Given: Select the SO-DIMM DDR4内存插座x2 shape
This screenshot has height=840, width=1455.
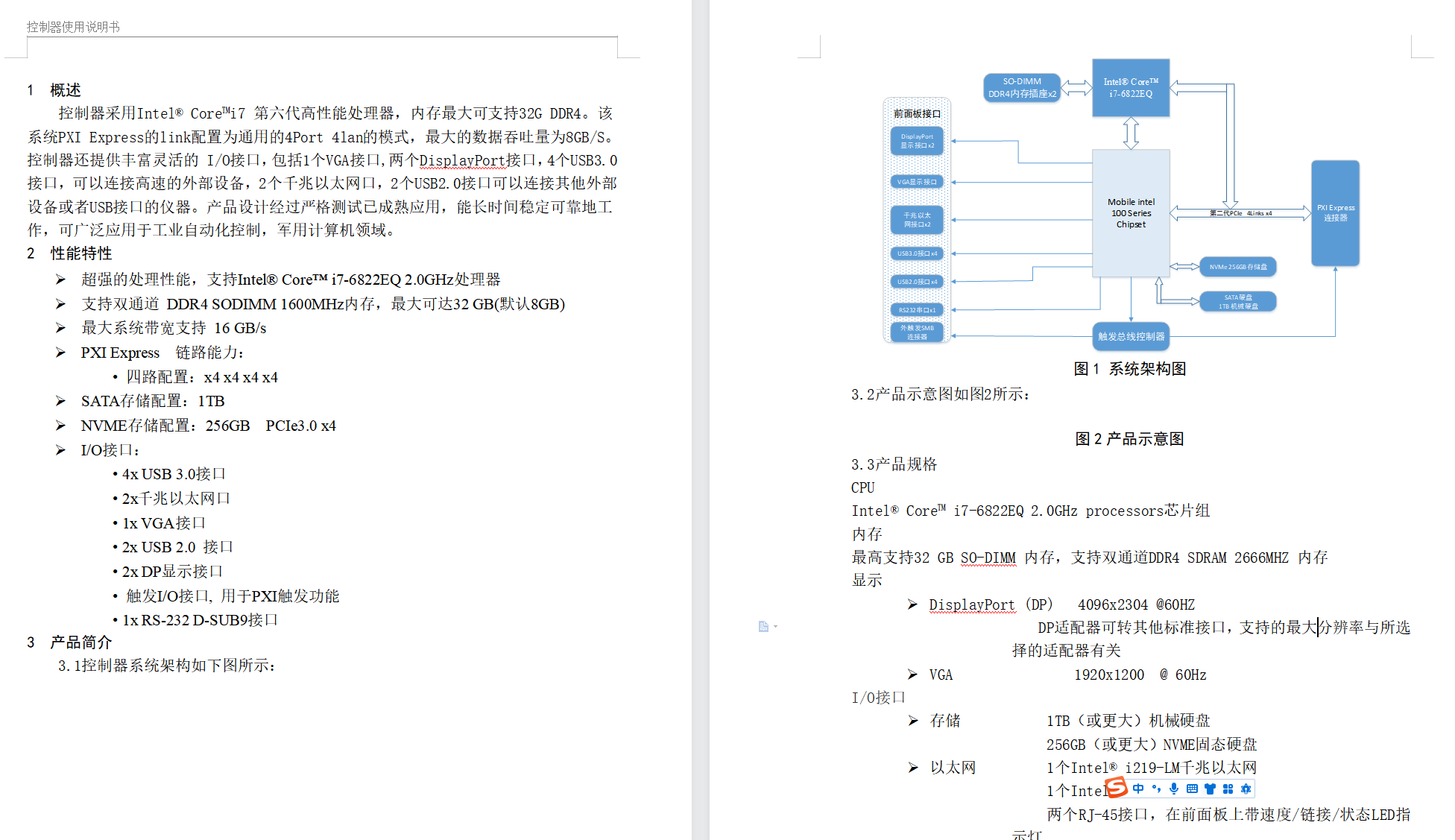Looking at the screenshot, I should click(x=1022, y=88).
